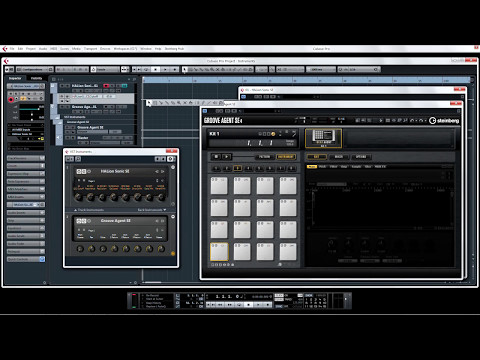
Task: Click the OPTIONS button in Groove Agent
Action: (x=361, y=157)
